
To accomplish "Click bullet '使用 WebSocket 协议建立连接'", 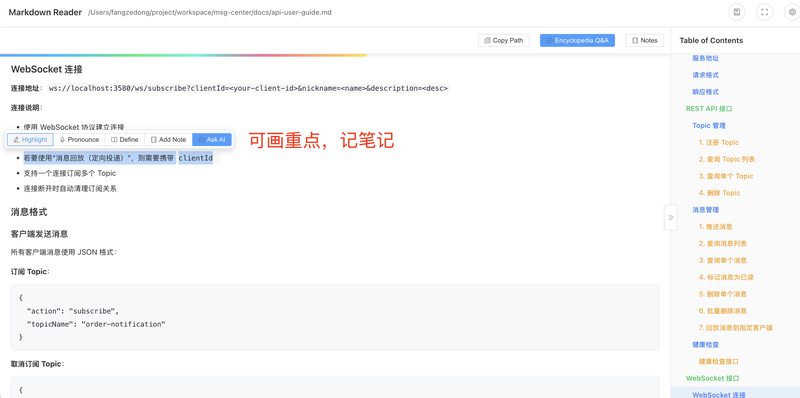I will coord(73,127).
